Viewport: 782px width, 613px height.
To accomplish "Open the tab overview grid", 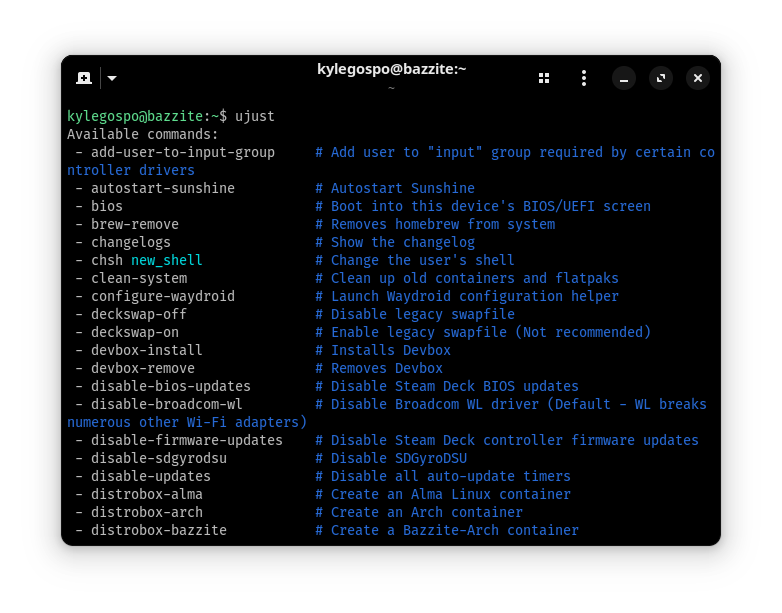I will point(544,78).
